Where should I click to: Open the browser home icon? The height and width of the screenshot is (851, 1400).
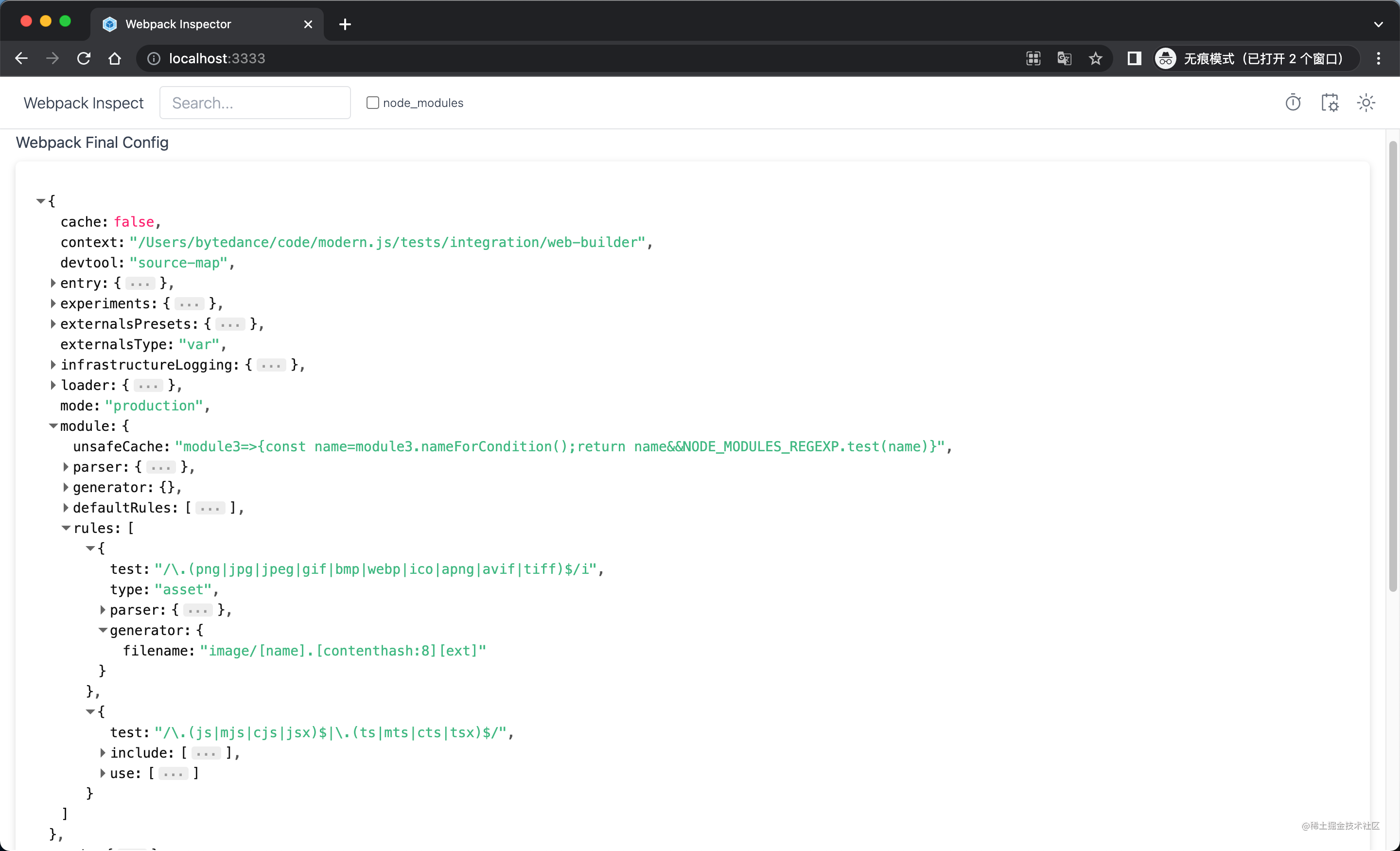pos(115,58)
